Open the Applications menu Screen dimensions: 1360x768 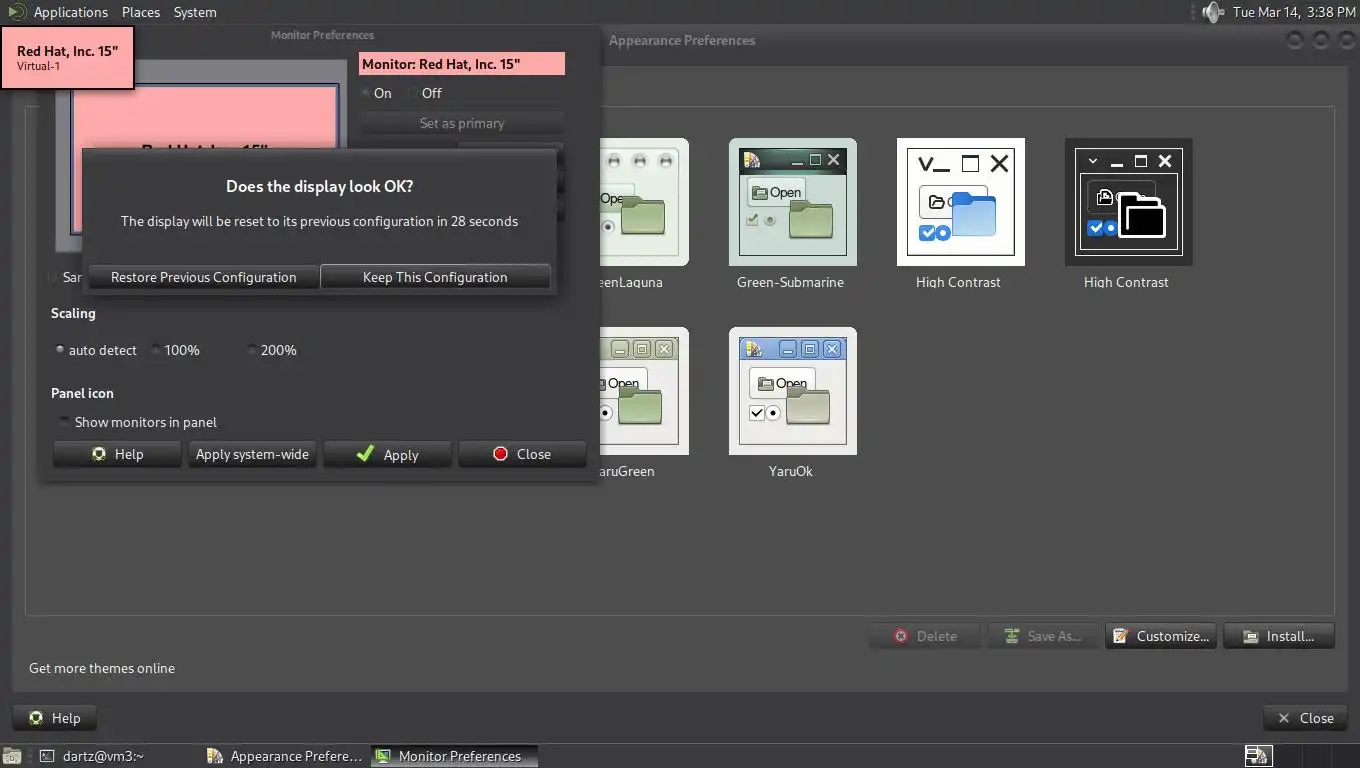[70, 12]
